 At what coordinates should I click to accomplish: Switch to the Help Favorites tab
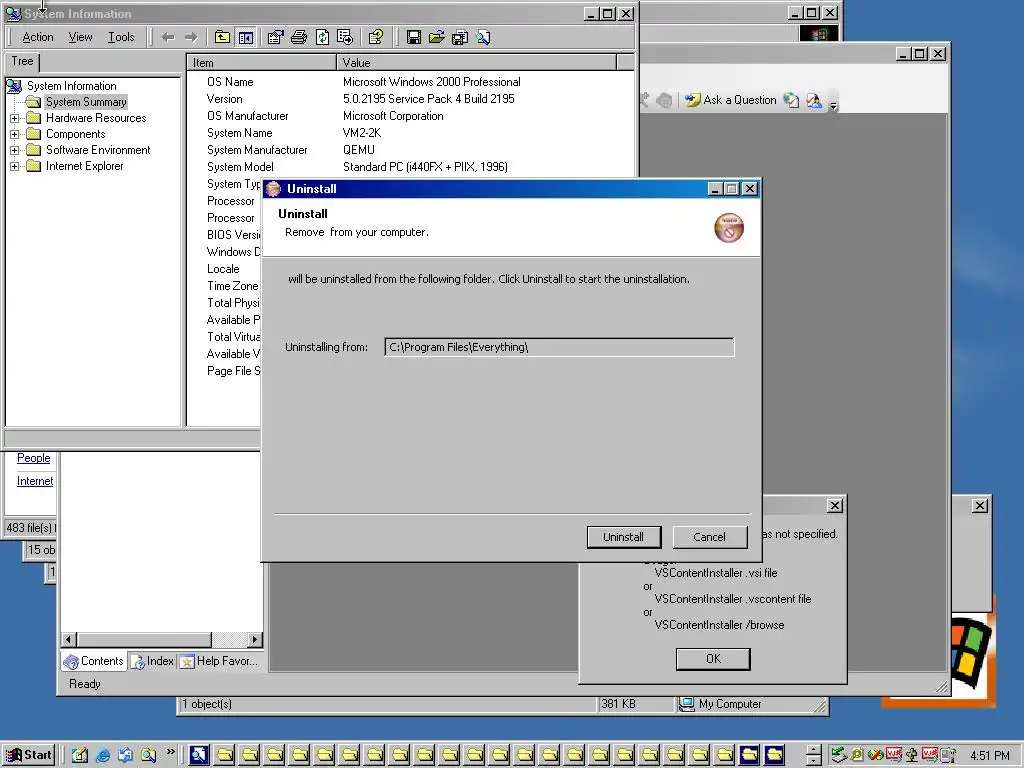tap(220, 662)
